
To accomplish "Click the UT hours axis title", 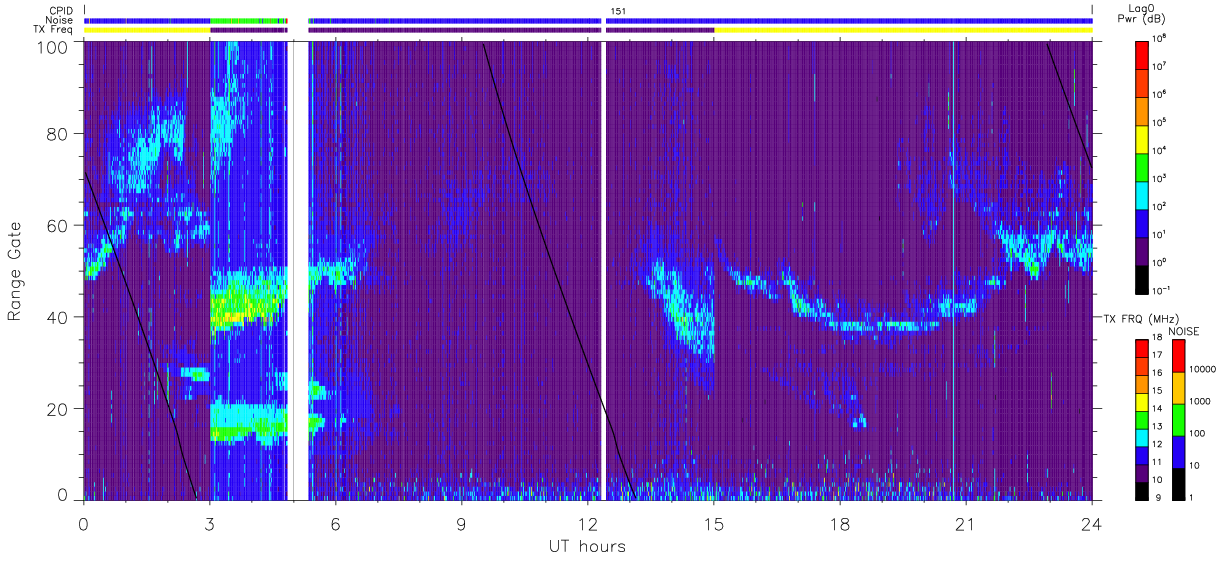I will point(587,547).
